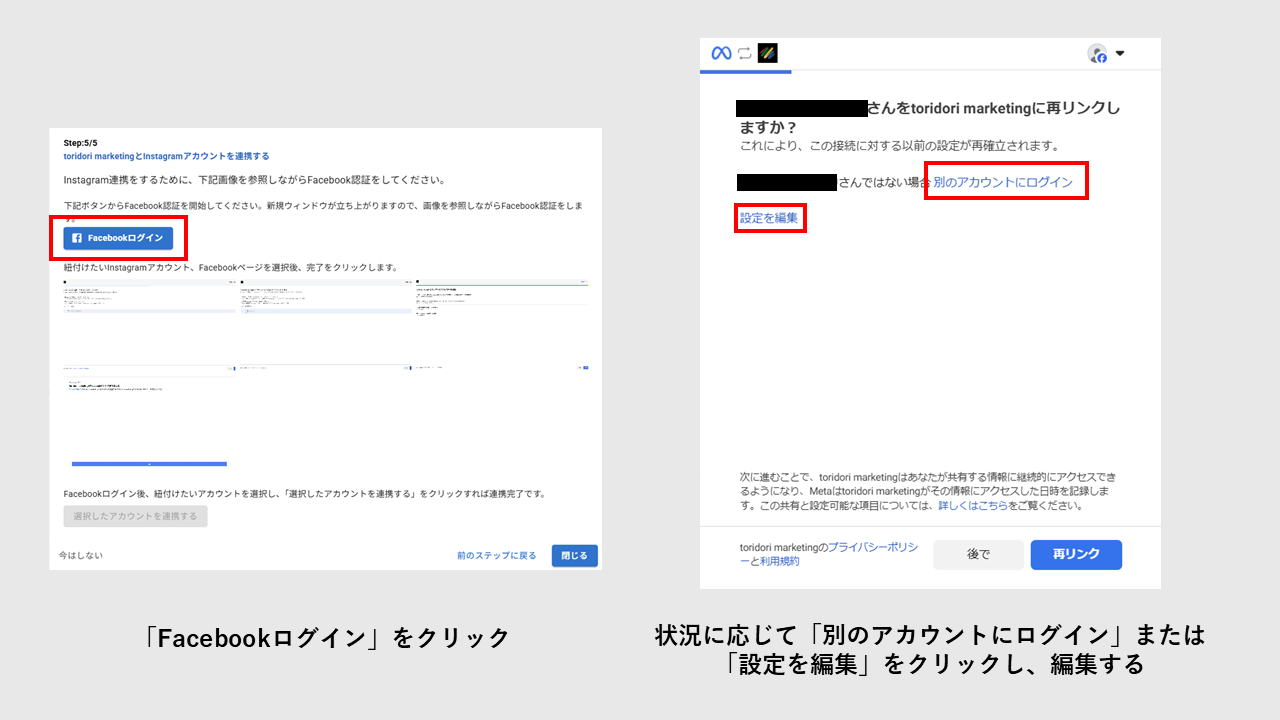Click 別のアカウントにログイン link
This screenshot has height=720, width=1280.
pos(1003,182)
